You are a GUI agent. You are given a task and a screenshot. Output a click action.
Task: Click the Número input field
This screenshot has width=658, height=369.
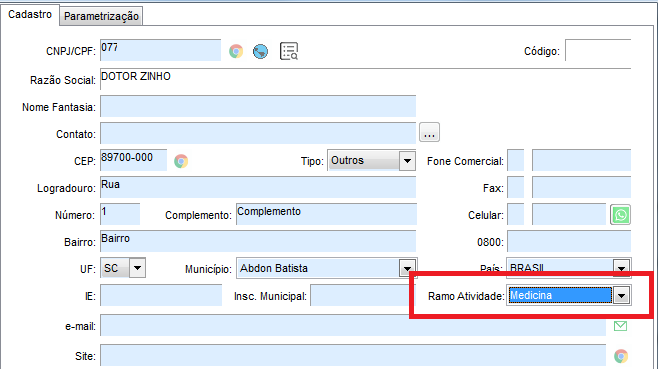(x=120, y=214)
